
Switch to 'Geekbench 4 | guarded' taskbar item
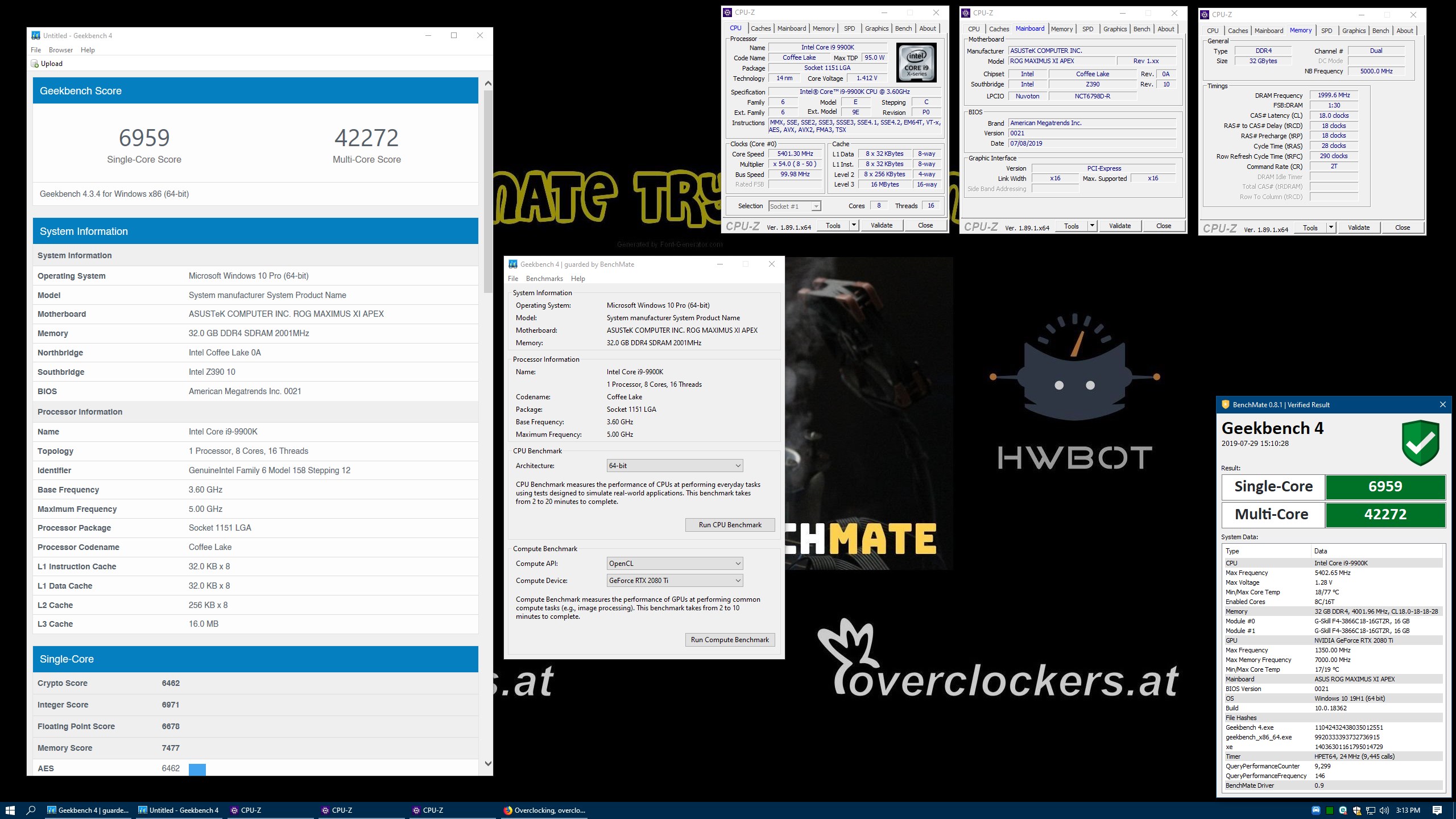coord(88,810)
